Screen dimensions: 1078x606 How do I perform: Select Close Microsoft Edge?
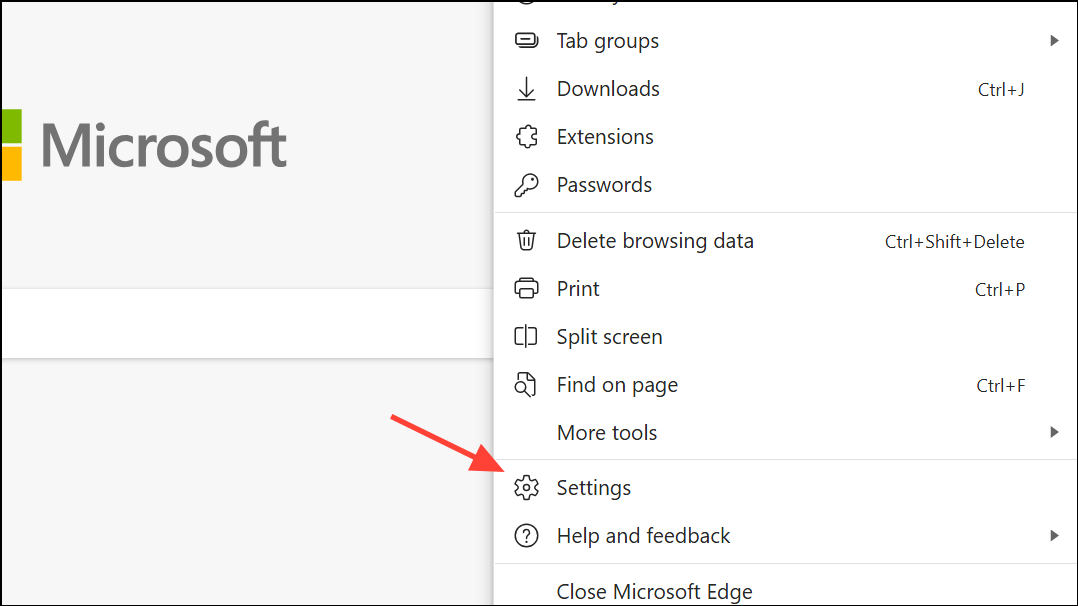pos(786,588)
